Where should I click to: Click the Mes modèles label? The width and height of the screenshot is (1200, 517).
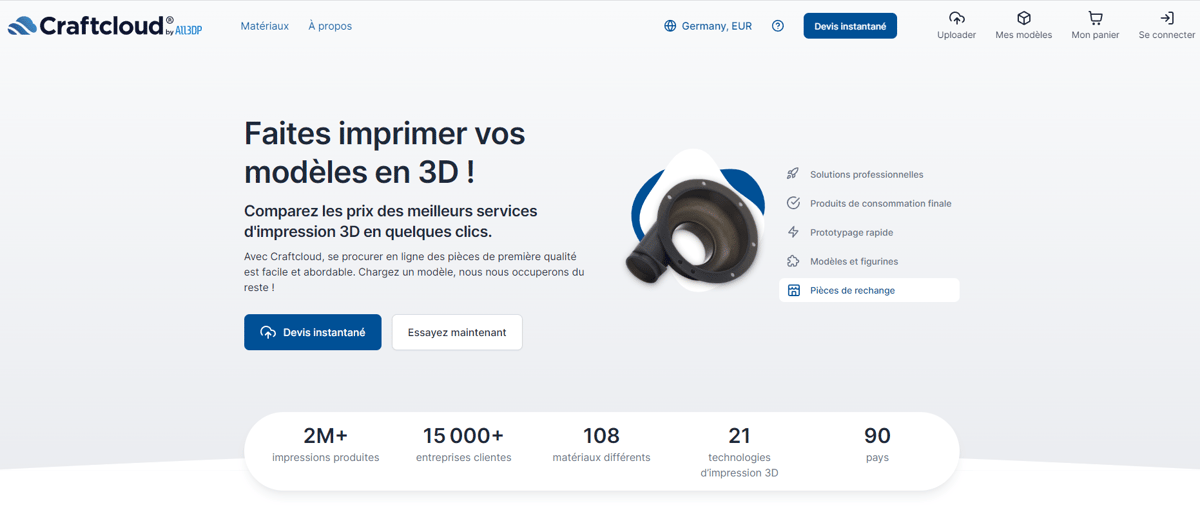(1024, 35)
